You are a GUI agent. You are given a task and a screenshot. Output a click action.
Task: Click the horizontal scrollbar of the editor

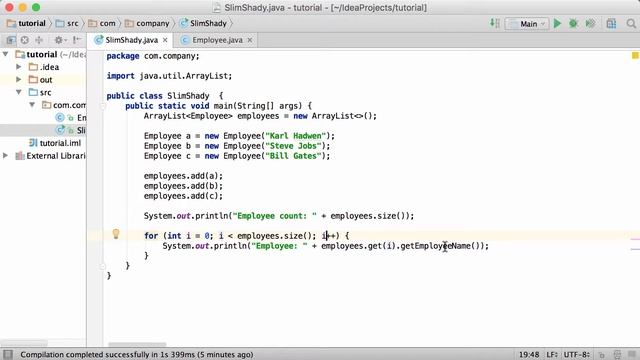pyautogui.click(x=137, y=344)
